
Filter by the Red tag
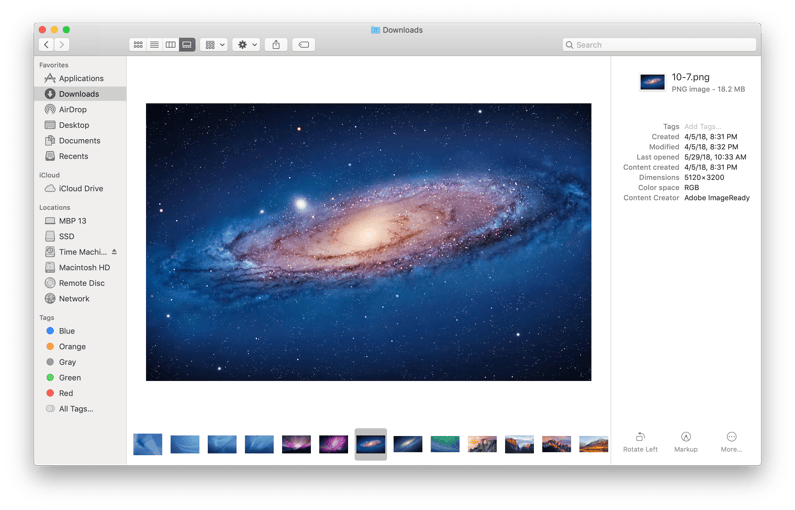pyautogui.click(x=80, y=393)
